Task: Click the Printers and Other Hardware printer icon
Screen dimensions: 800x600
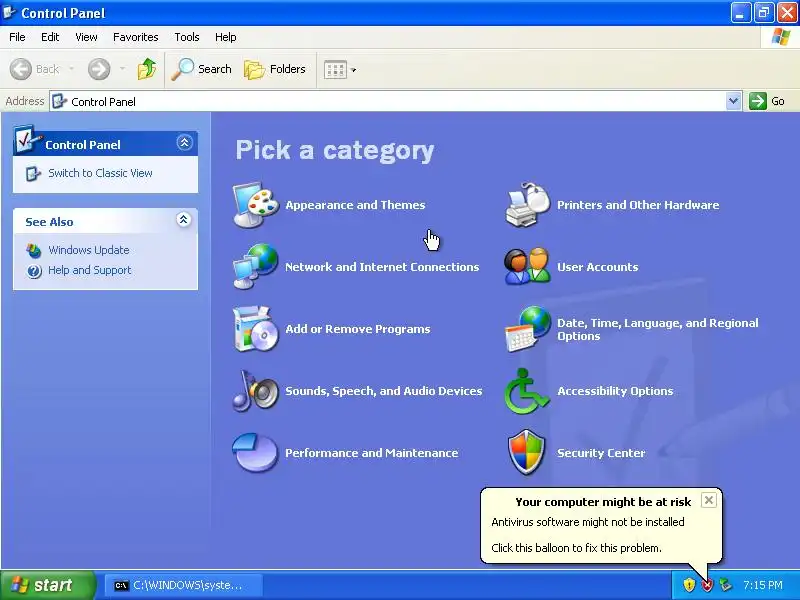Action: click(528, 205)
